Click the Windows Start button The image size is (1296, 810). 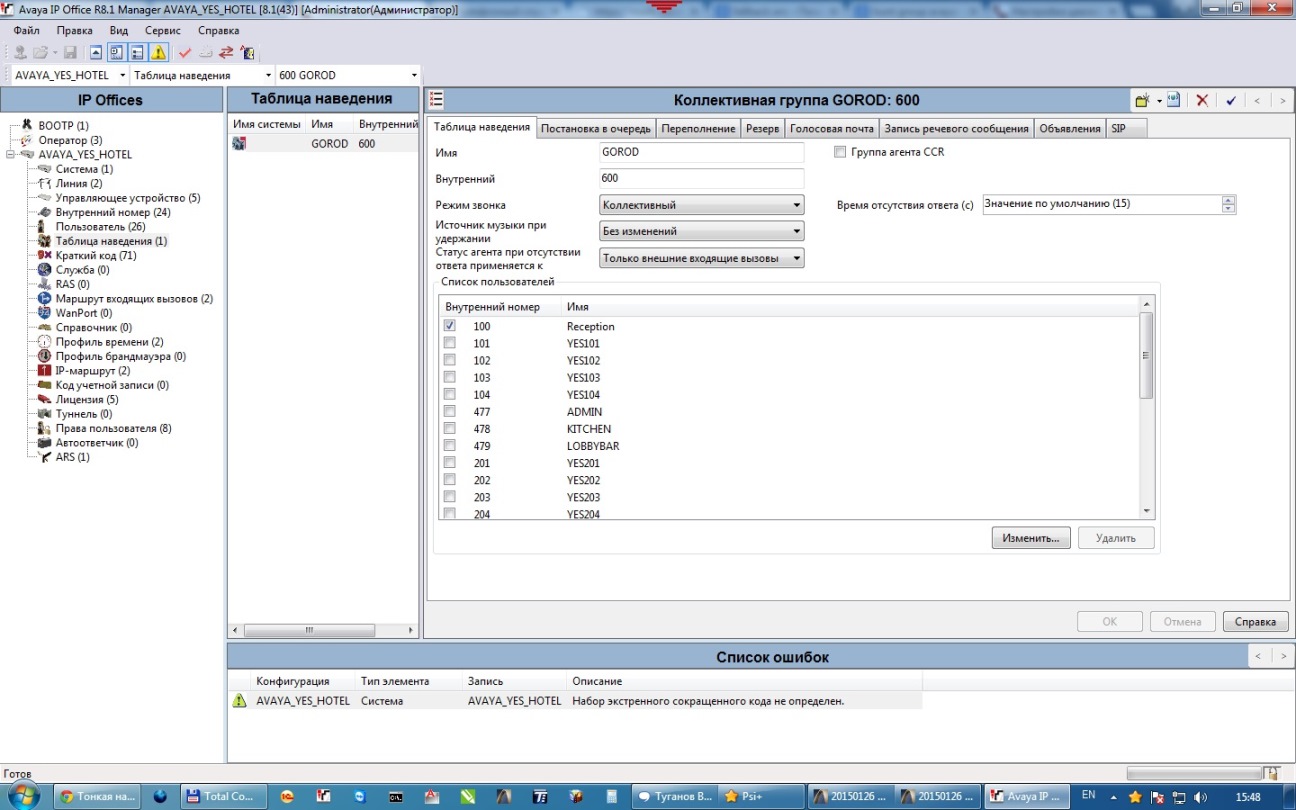pyautogui.click(x=21, y=796)
